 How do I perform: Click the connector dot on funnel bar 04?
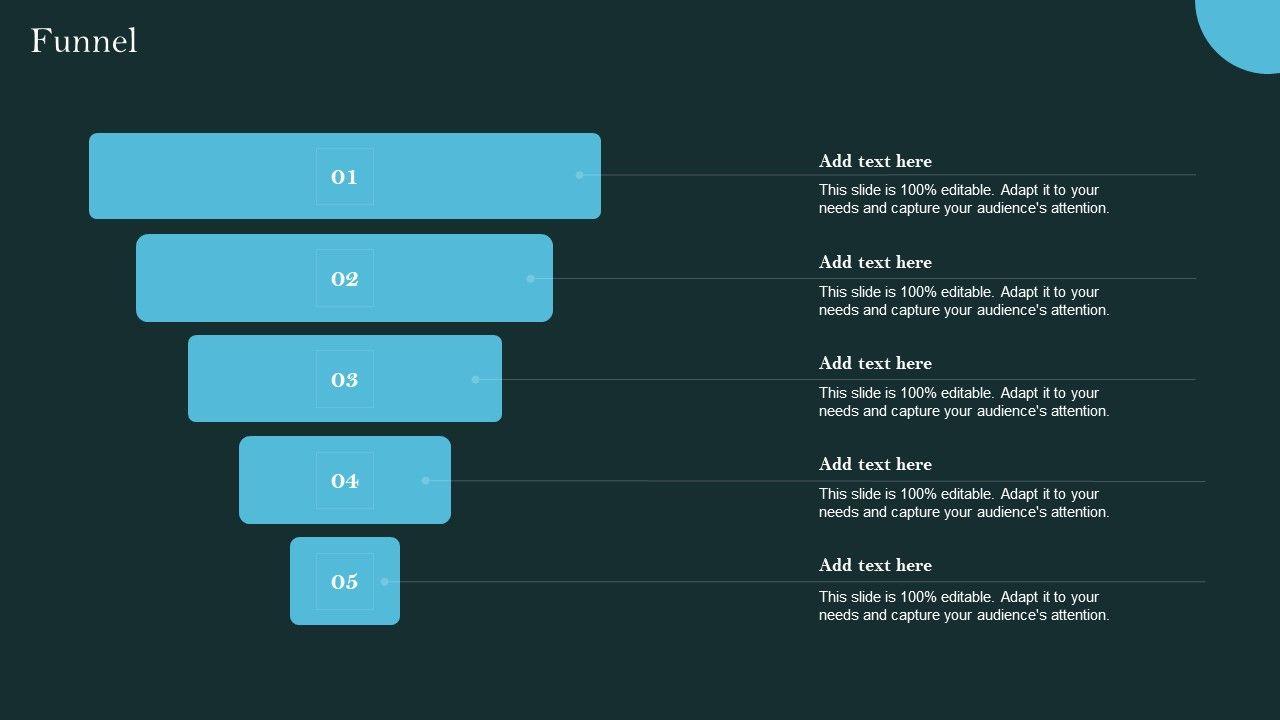(x=426, y=481)
